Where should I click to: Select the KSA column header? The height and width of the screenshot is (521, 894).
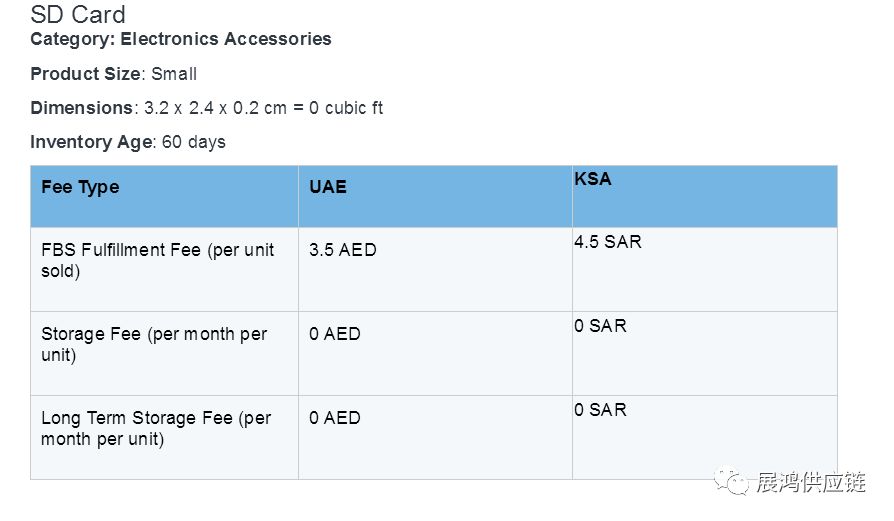coord(593,180)
